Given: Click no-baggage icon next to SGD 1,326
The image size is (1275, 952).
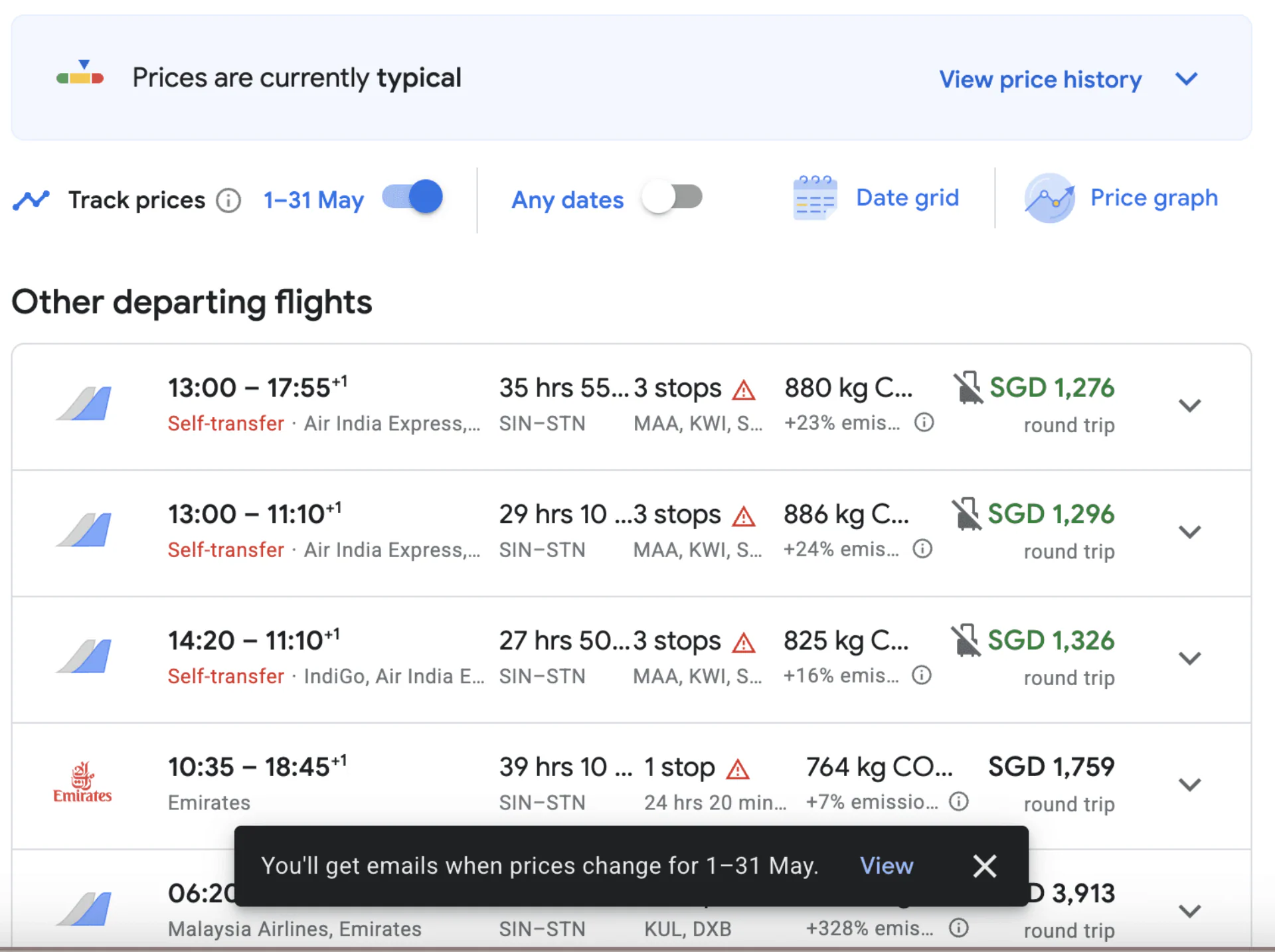Looking at the screenshot, I should point(966,641).
